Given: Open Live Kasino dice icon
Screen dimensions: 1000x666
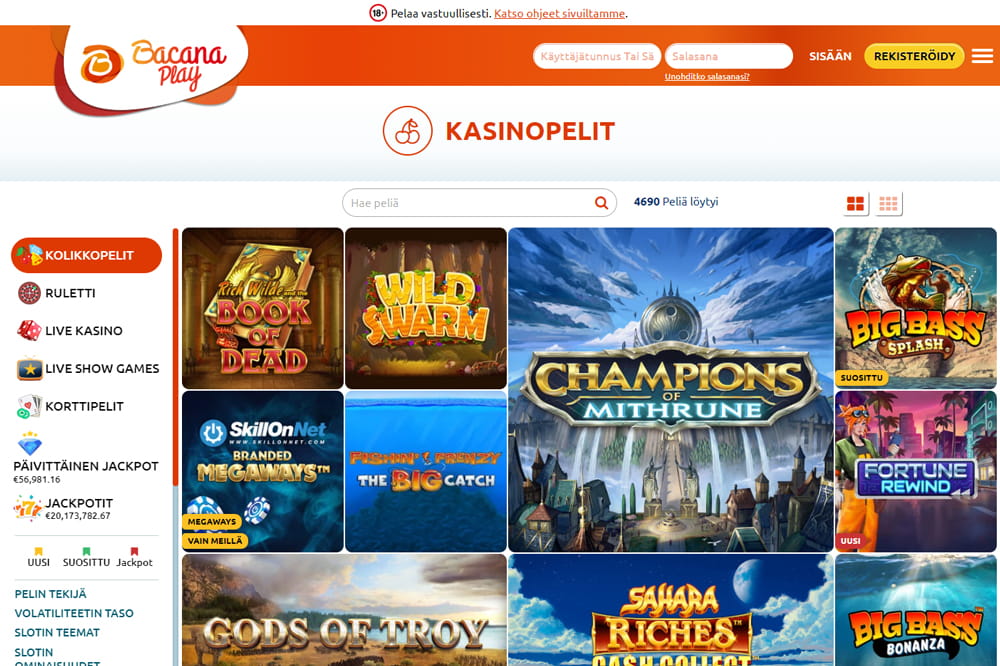Looking at the screenshot, I should (29, 330).
